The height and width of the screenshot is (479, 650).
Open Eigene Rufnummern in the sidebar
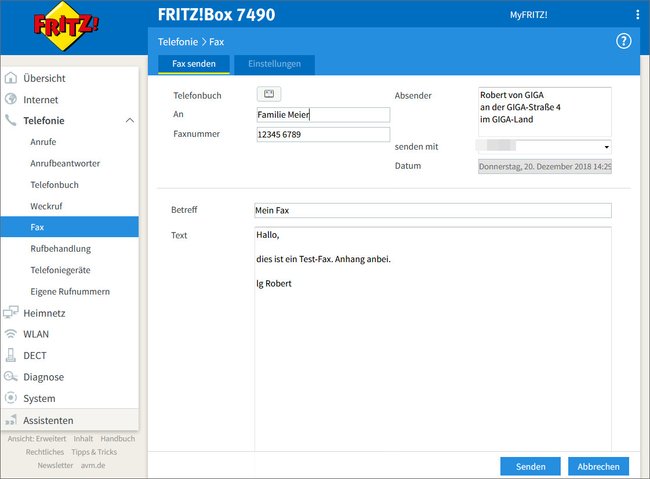(x=70, y=292)
